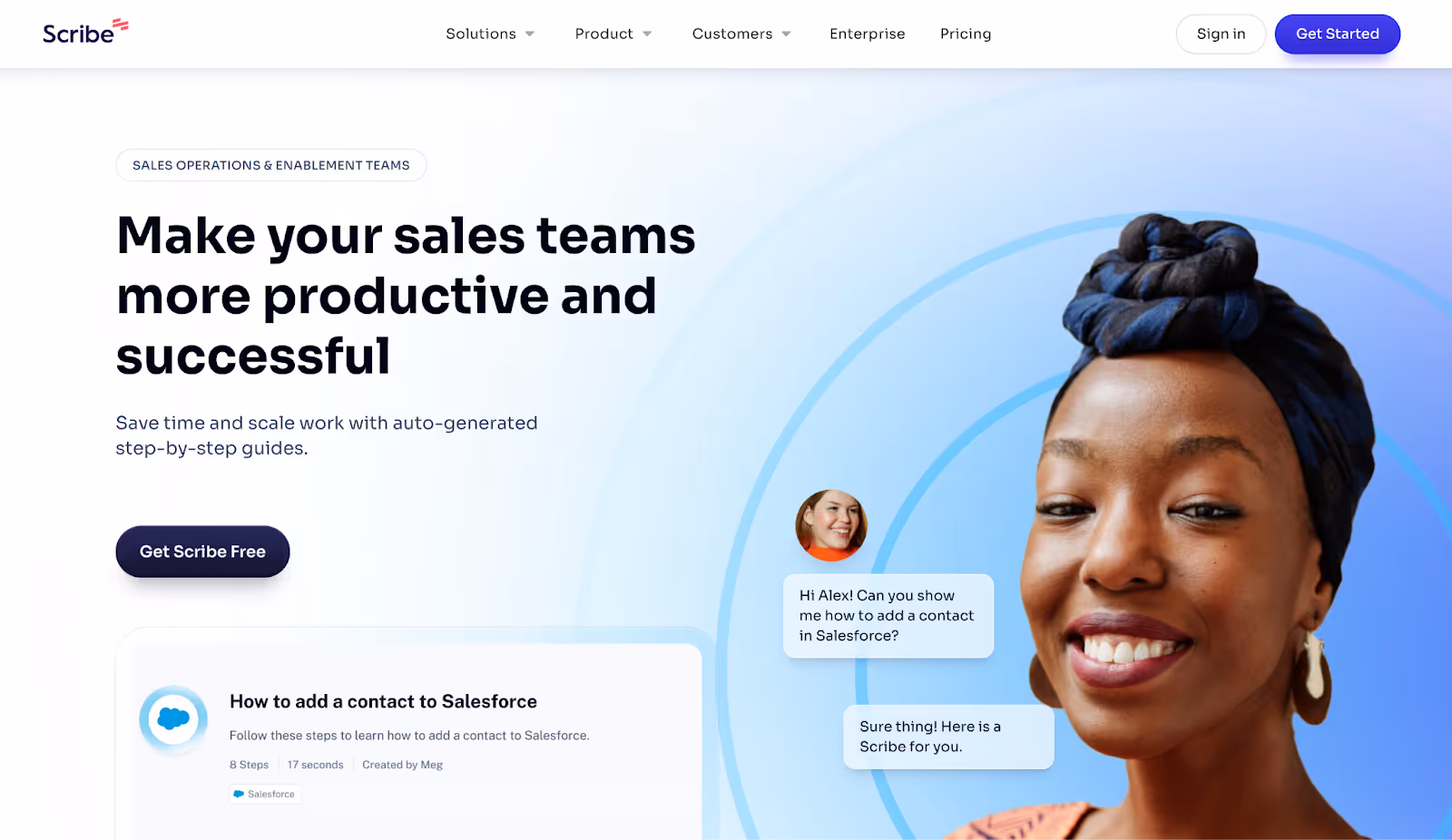The image size is (1452, 840).
Task: Select the Sales Operations & Enablement Teams badge
Action: pyautogui.click(x=271, y=165)
